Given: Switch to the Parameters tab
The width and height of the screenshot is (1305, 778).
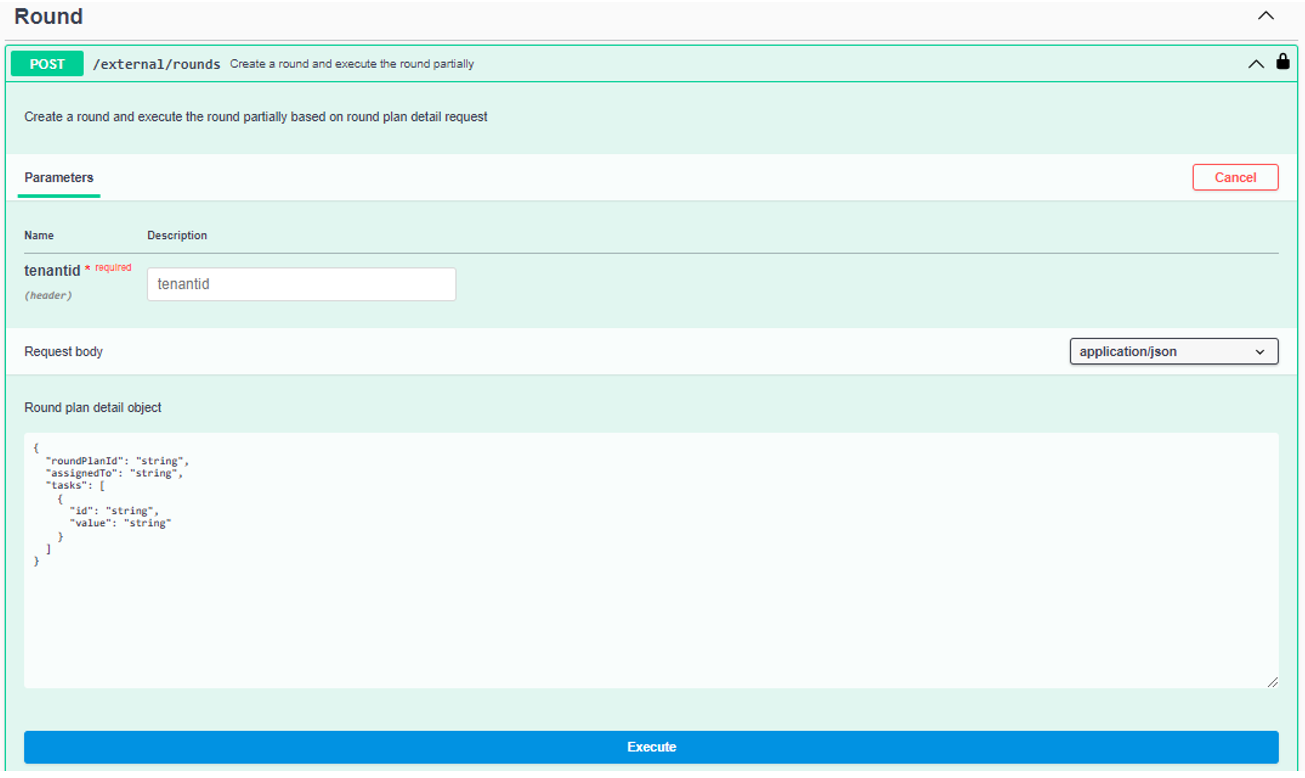Looking at the screenshot, I should click(59, 178).
